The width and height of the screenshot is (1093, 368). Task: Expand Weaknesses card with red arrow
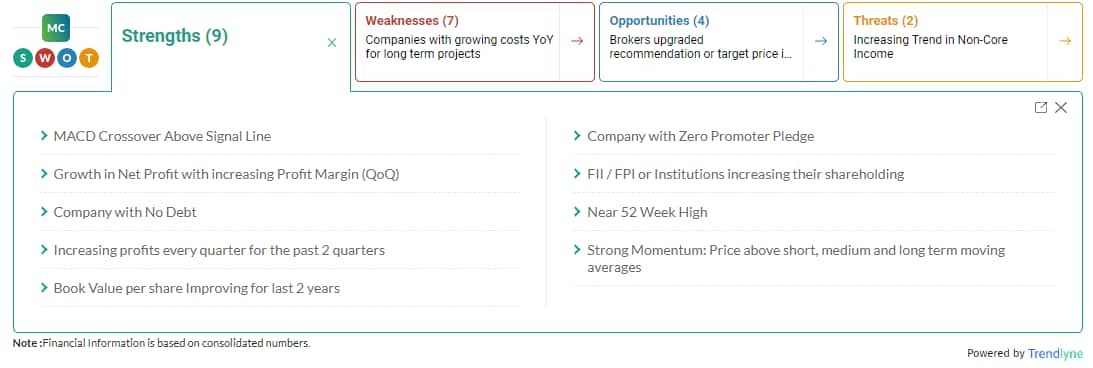pos(576,41)
